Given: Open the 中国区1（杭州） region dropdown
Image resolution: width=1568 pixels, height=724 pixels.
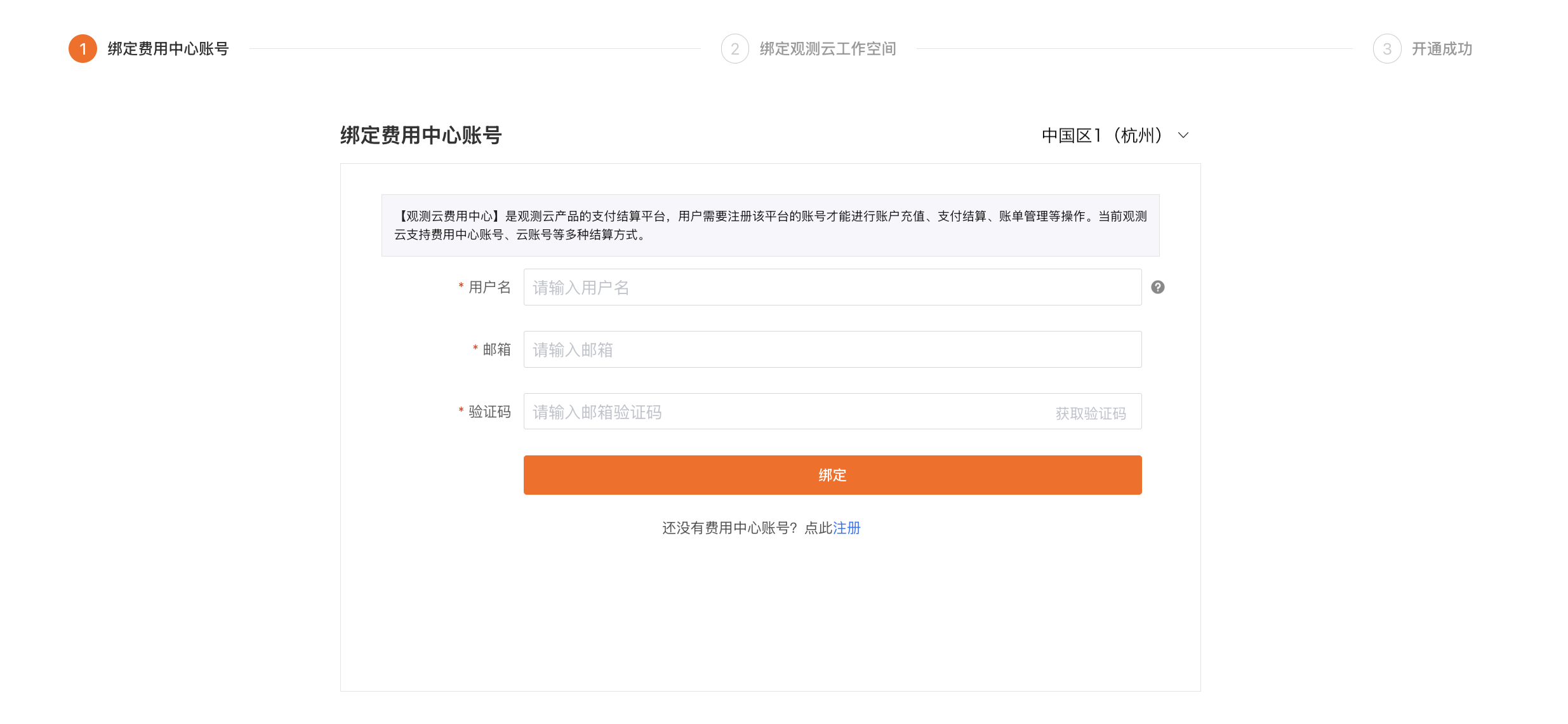Looking at the screenshot, I should tap(1115, 135).
